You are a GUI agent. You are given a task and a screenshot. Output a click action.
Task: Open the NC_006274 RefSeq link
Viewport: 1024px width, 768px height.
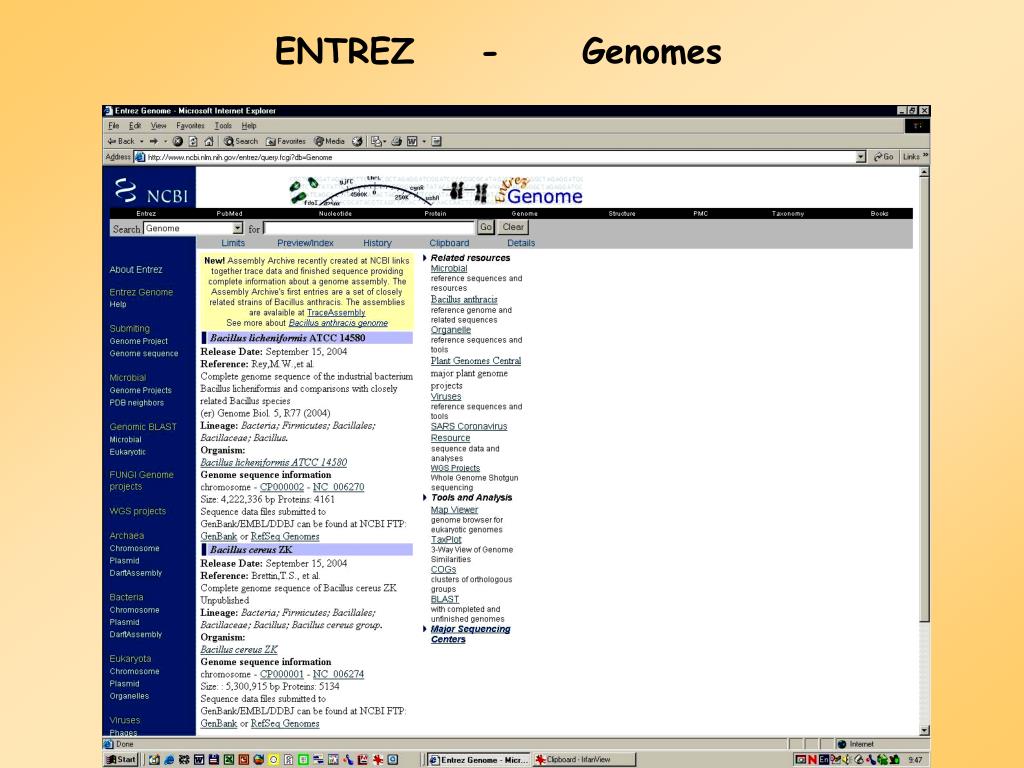[338, 675]
